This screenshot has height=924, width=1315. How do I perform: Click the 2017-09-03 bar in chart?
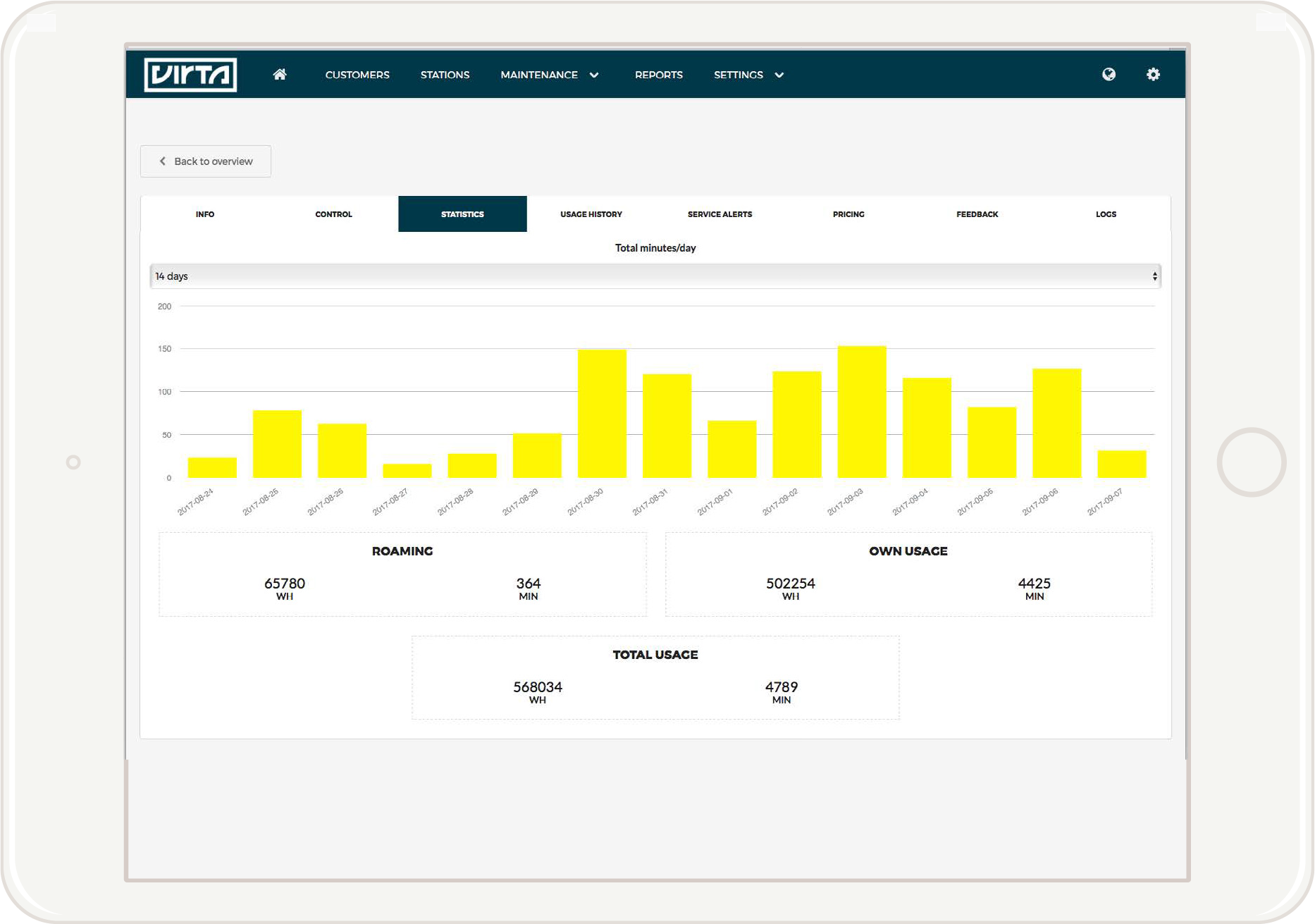[x=861, y=412]
